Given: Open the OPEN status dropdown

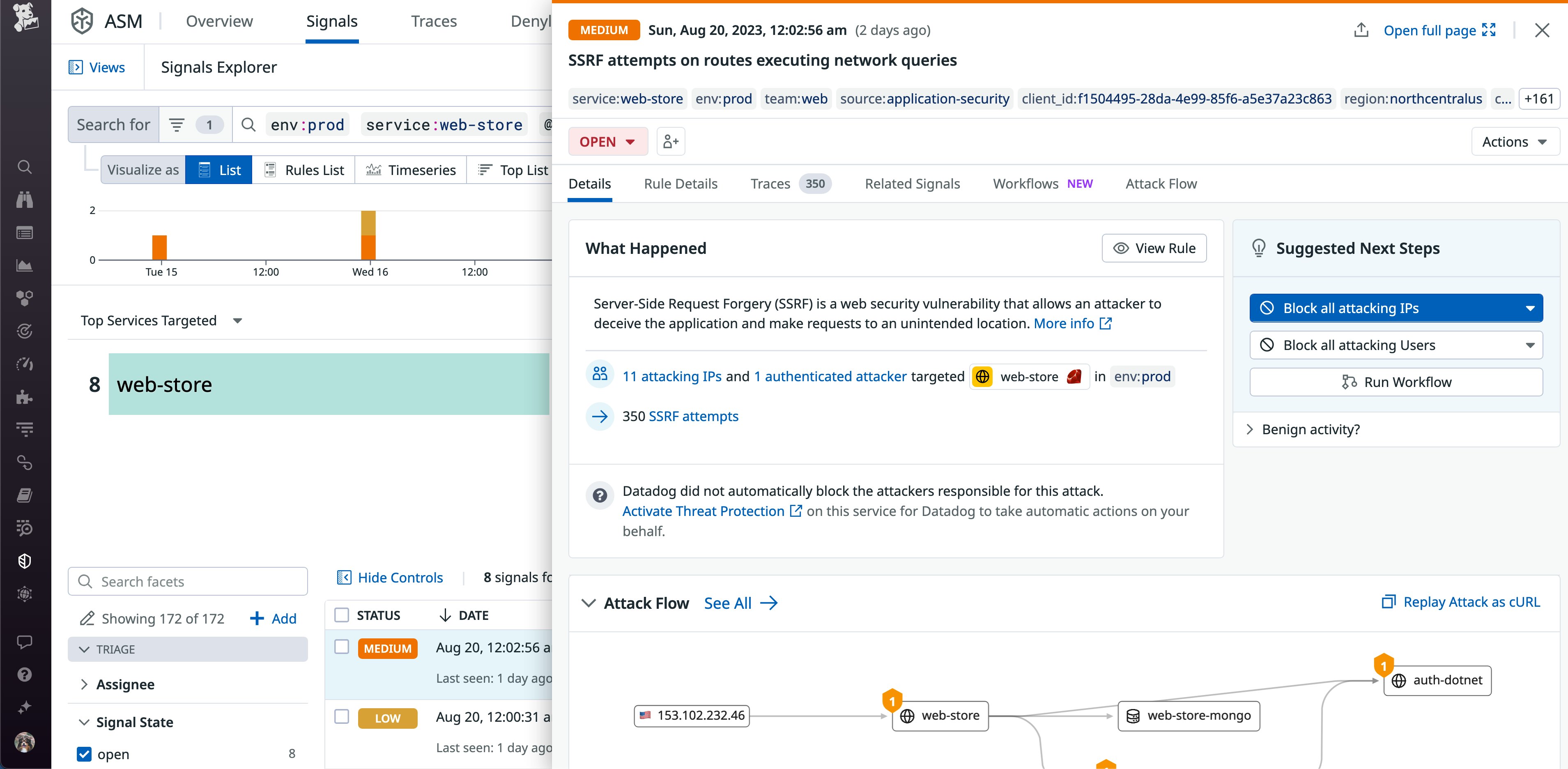Looking at the screenshot, I should point(607,142).
